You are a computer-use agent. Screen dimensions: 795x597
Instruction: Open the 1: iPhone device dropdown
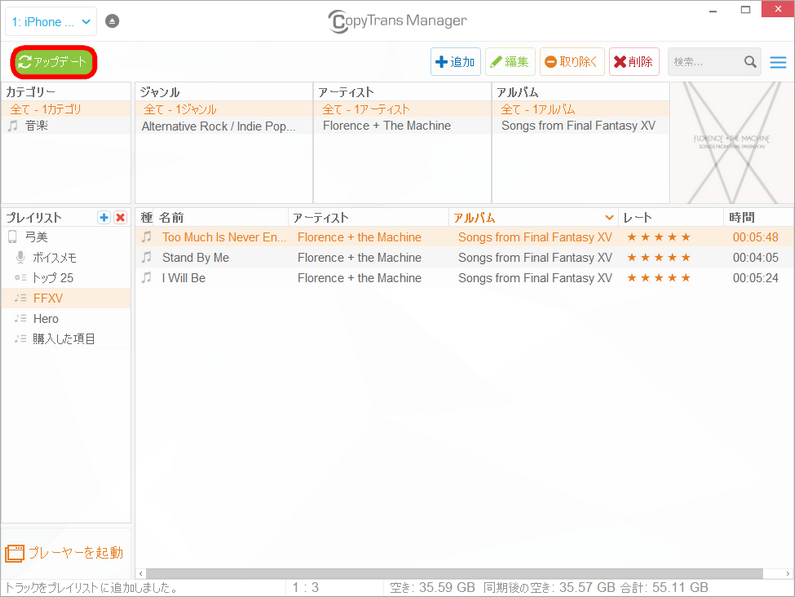(x=51, y=22)
